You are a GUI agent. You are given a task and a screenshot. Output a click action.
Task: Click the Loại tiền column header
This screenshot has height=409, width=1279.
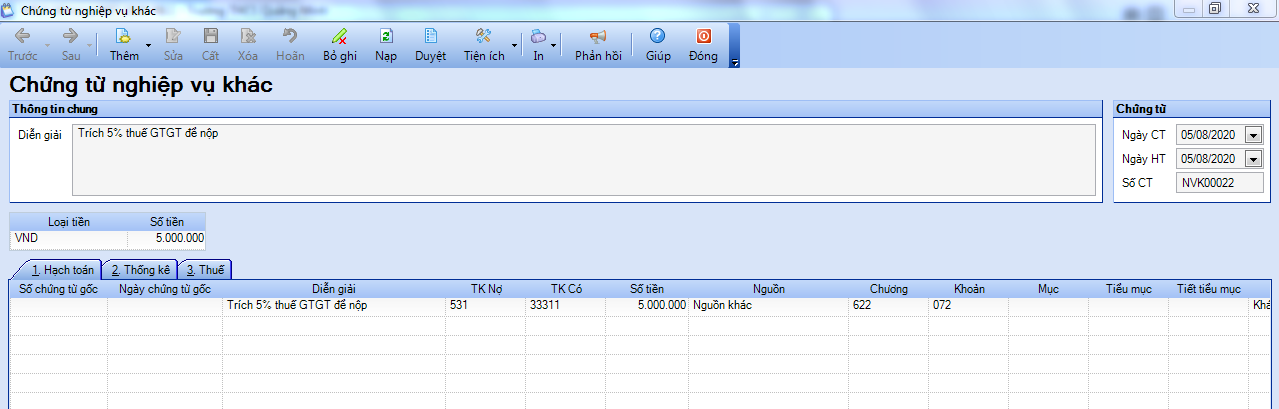69,222
